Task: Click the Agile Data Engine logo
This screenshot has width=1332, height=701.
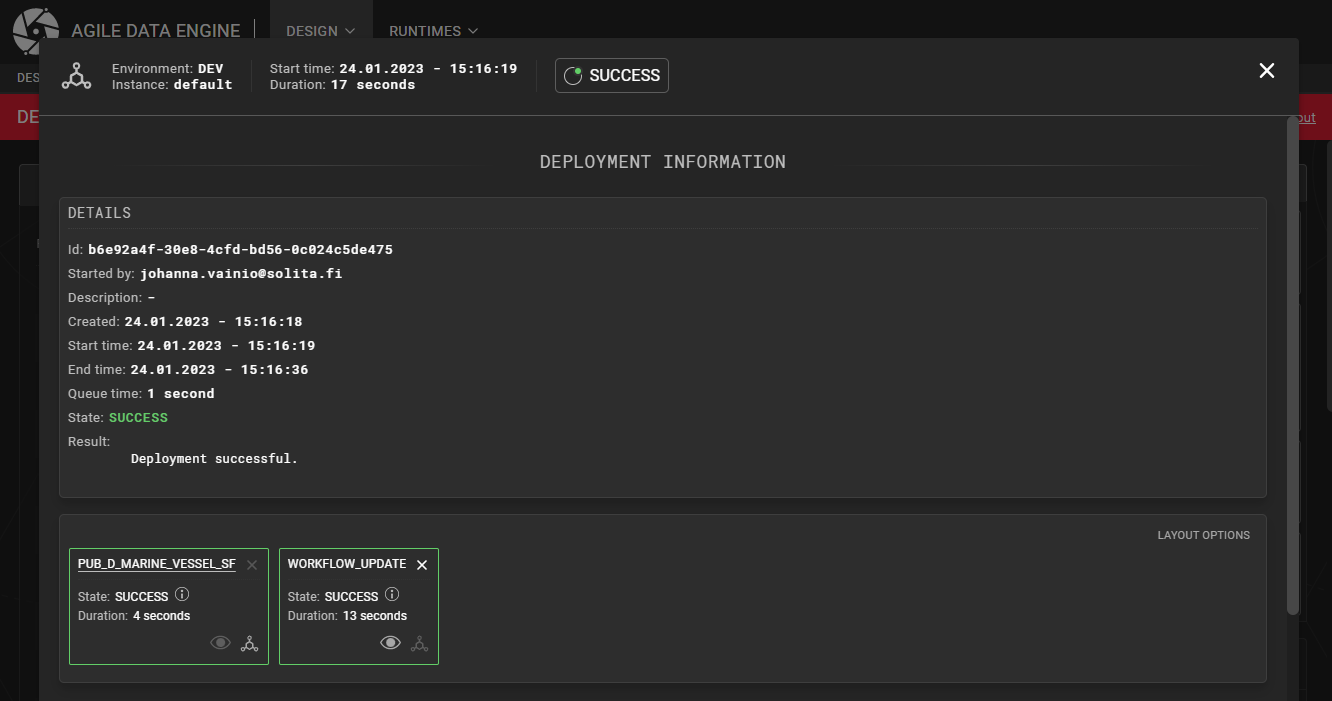Action: pyautogui.click(x=36, y=30)
